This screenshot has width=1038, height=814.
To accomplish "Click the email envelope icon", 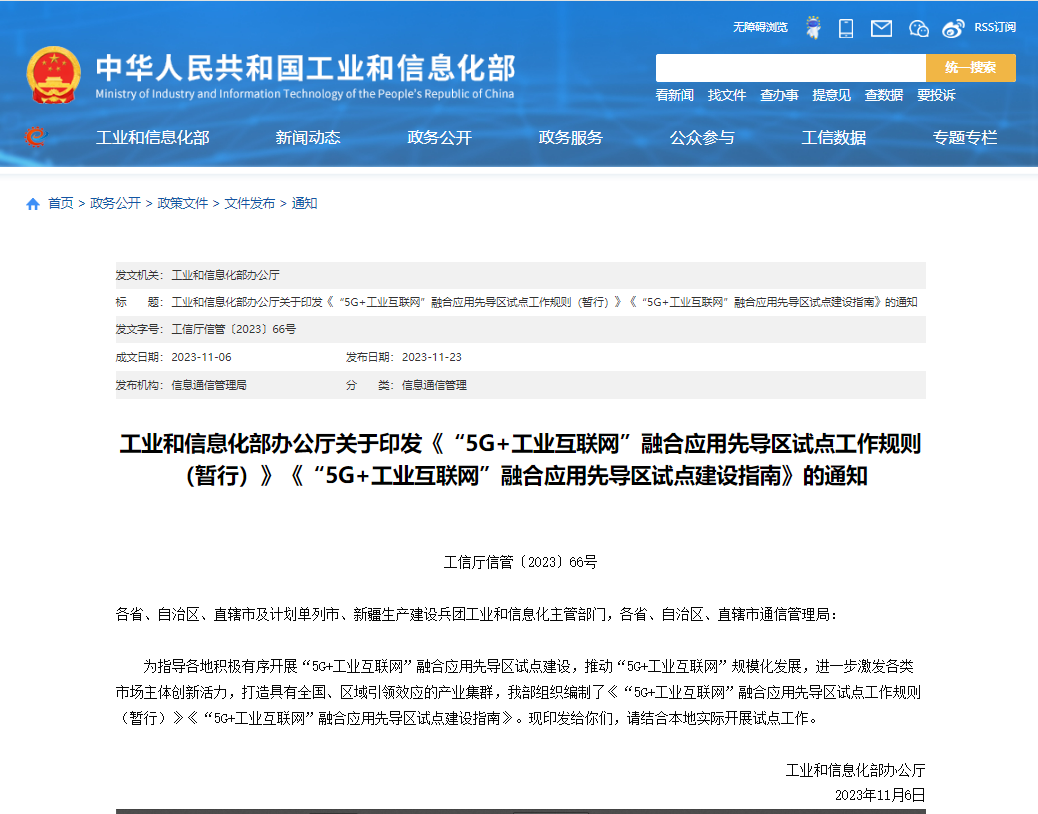I will [881, 28].
